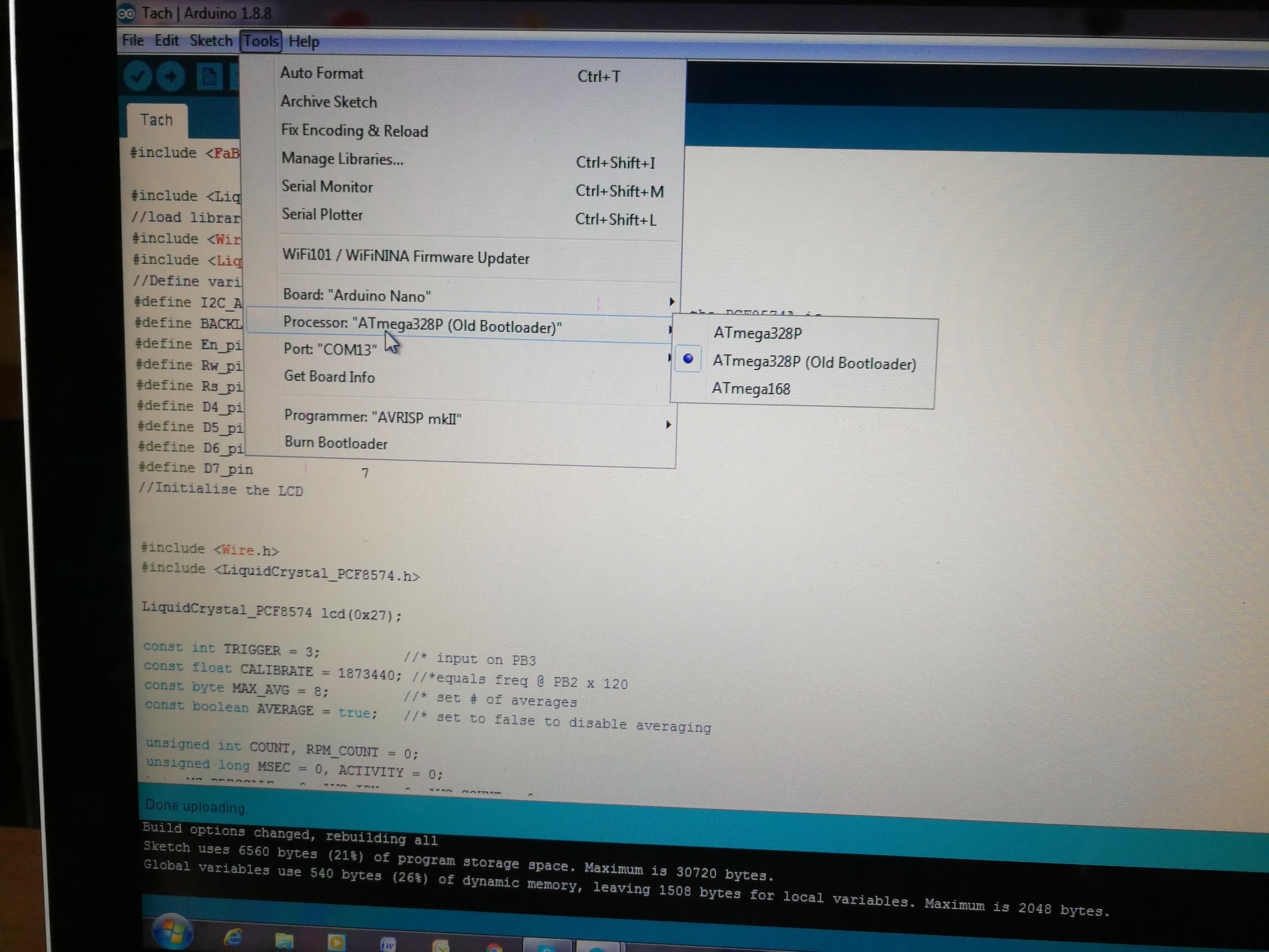
Task: Open the File menu
Action: 133,41
